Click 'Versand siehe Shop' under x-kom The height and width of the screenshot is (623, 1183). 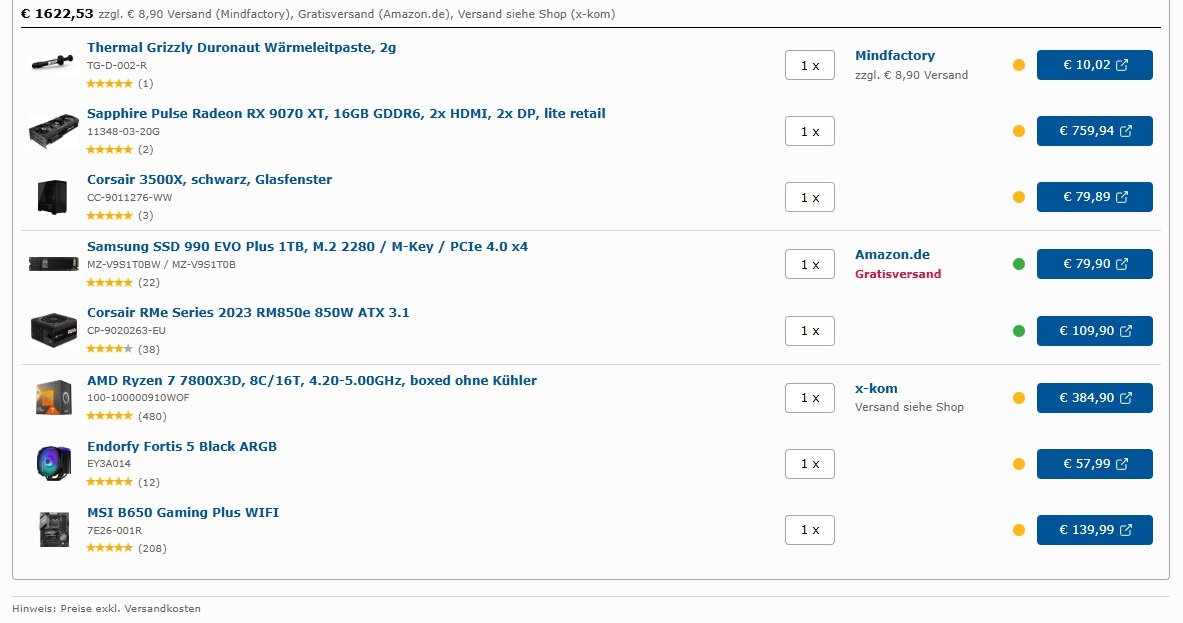tap(909, 407)
